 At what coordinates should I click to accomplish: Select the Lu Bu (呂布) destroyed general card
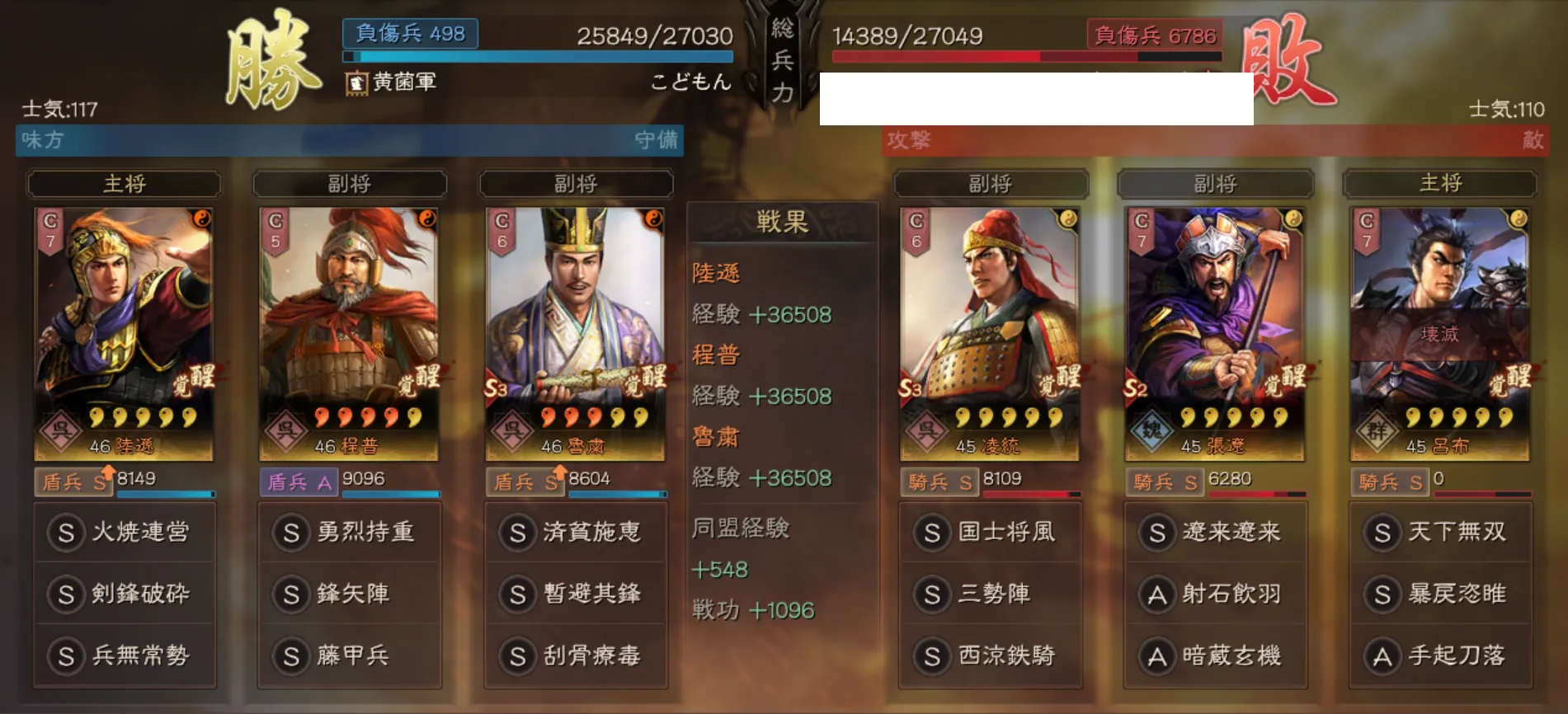[1439, 334]
